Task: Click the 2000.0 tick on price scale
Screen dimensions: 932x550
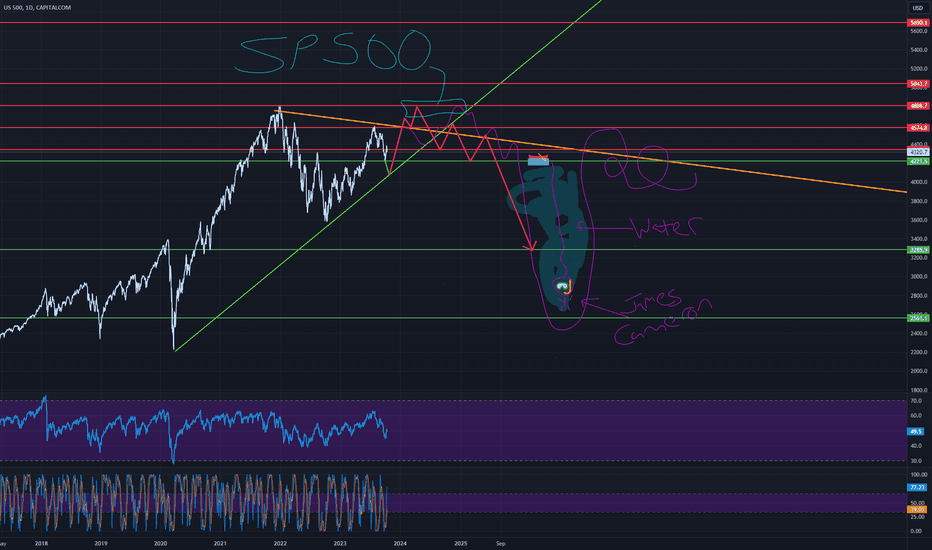Action: point(919,371)
